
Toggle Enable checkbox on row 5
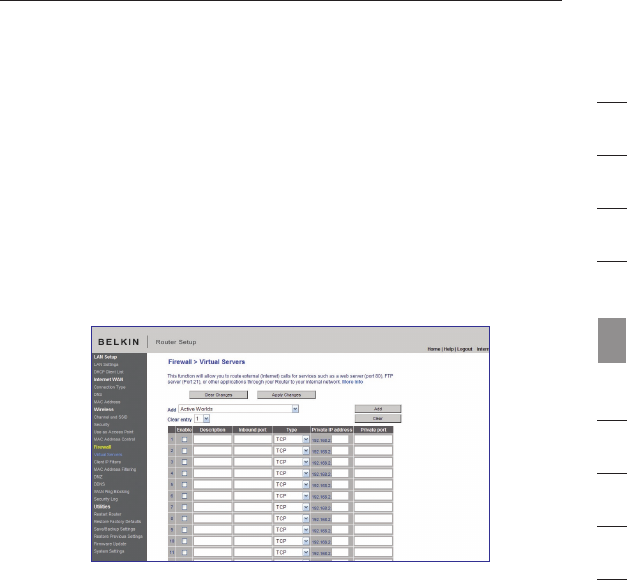click(x=184, y=484)
